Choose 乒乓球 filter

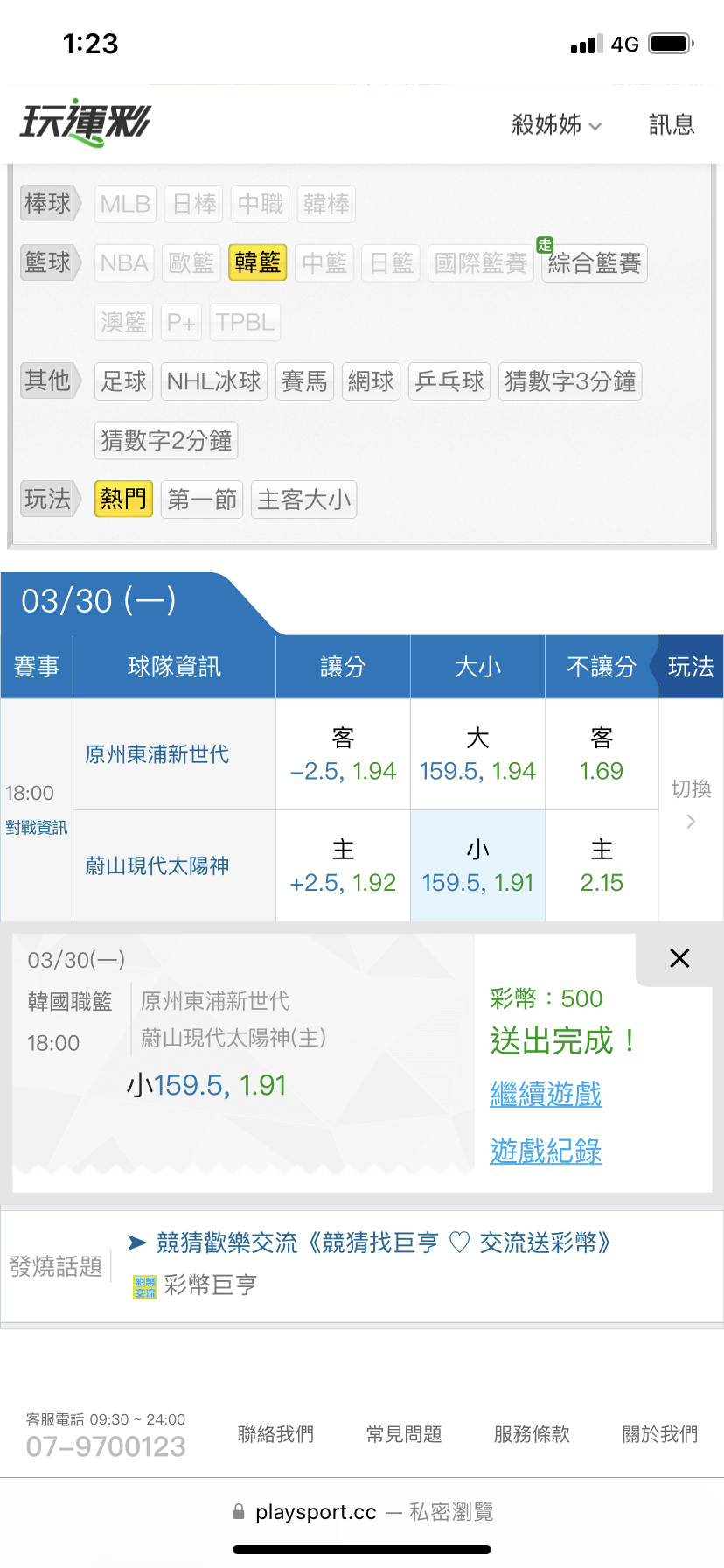449,381
